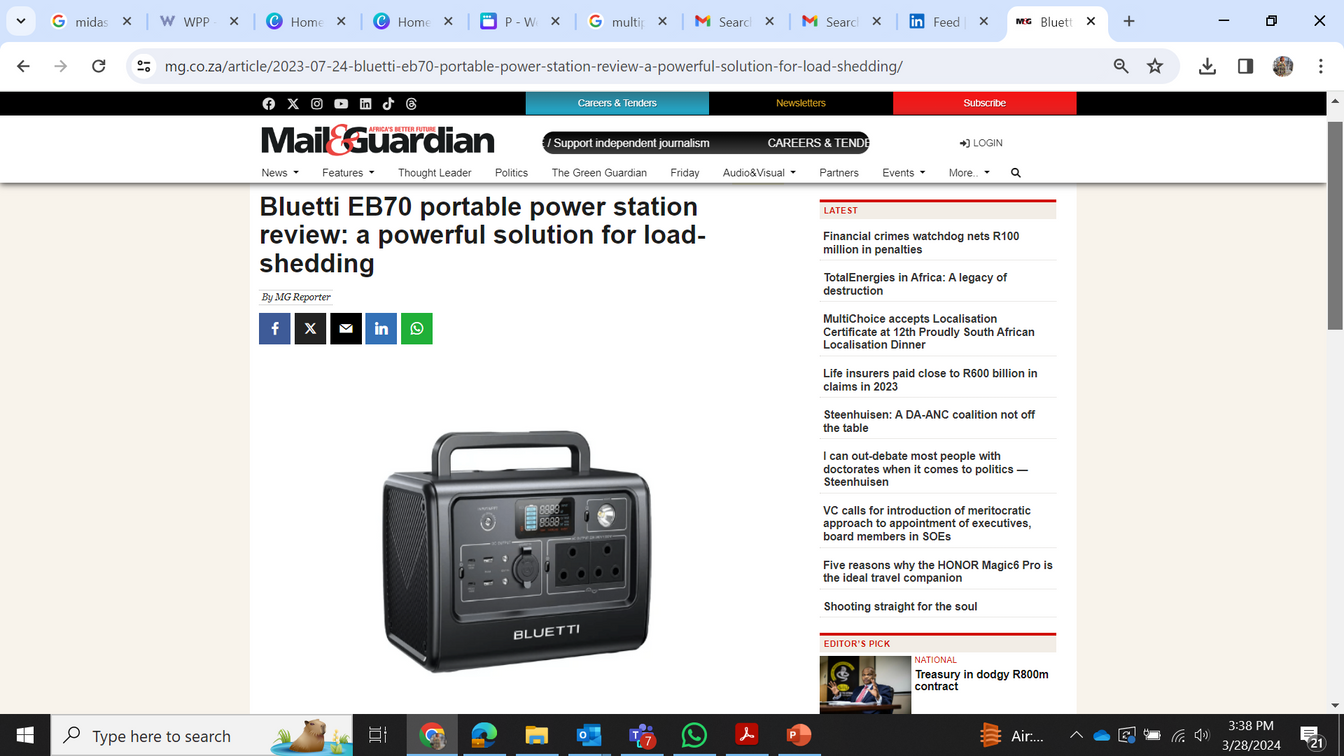
Task: Open 'Life insurers paid close to R600 billion' article
Action: pos(930,380)
